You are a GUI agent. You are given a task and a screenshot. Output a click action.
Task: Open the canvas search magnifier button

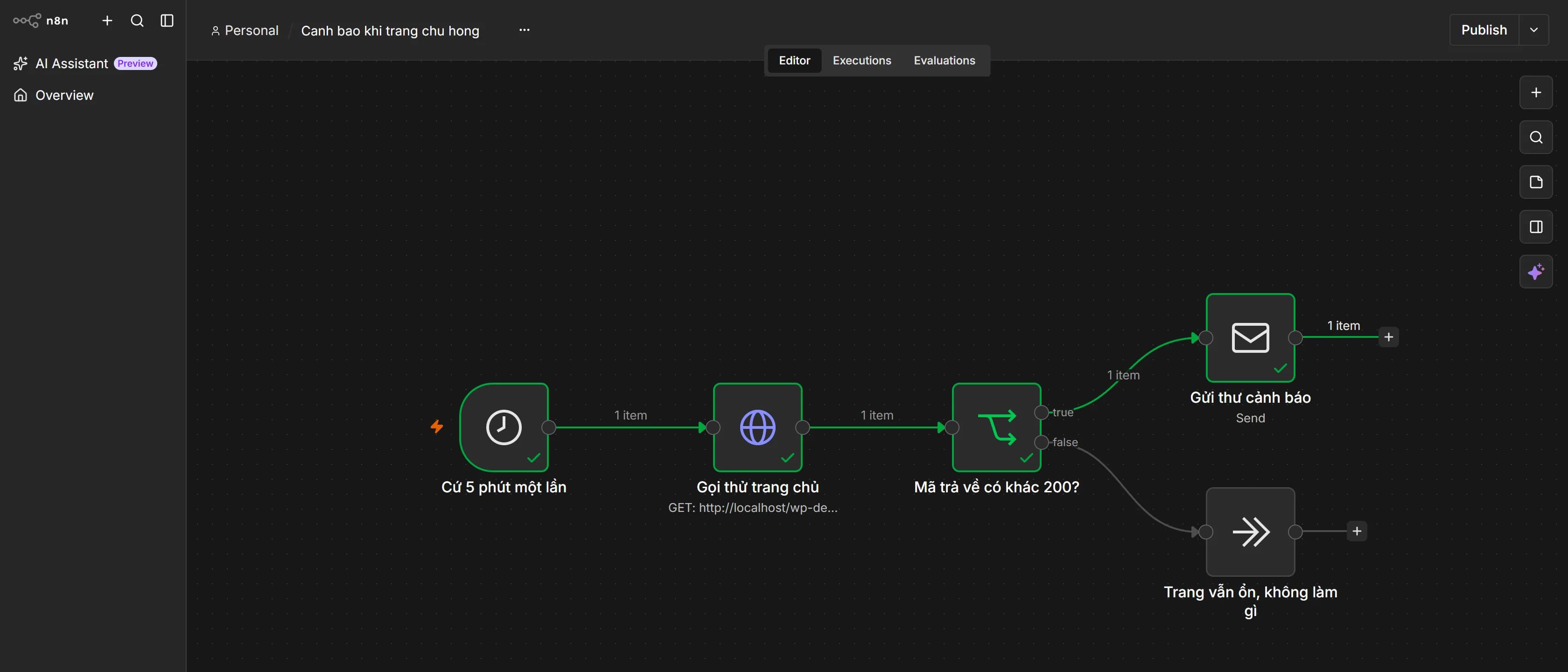1536,138
